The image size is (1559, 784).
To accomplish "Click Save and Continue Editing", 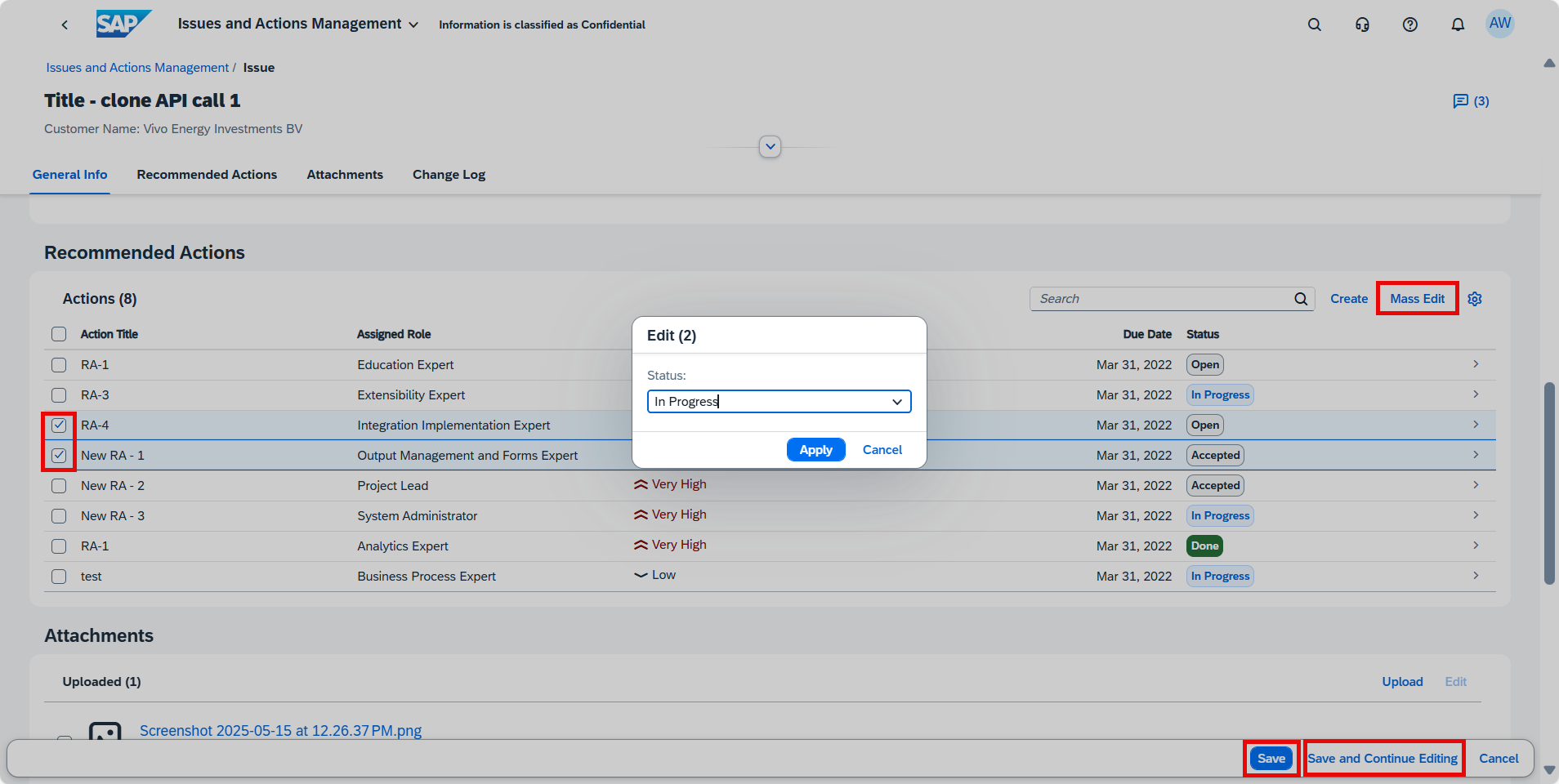I will pos(1383,759).
